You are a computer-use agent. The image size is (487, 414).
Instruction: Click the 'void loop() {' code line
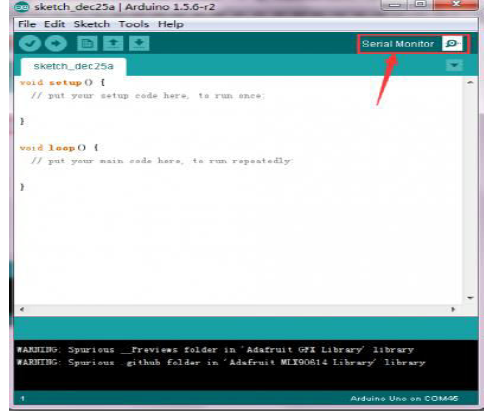coord(59,148)
